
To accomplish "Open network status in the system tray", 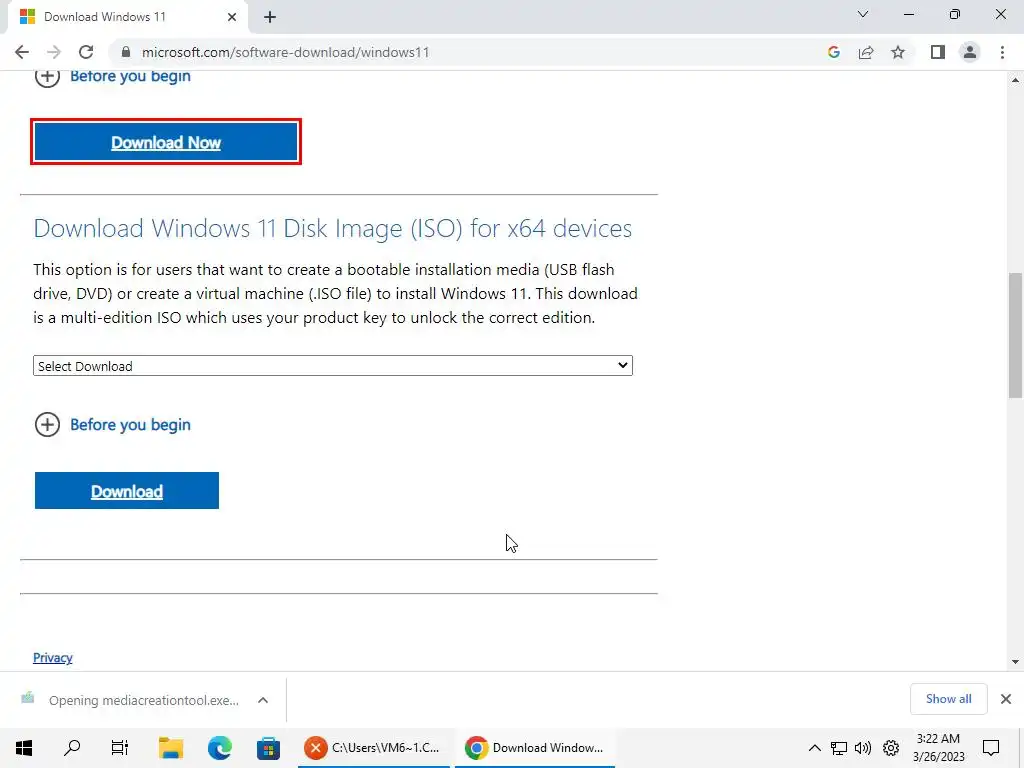I will [839, 748].
